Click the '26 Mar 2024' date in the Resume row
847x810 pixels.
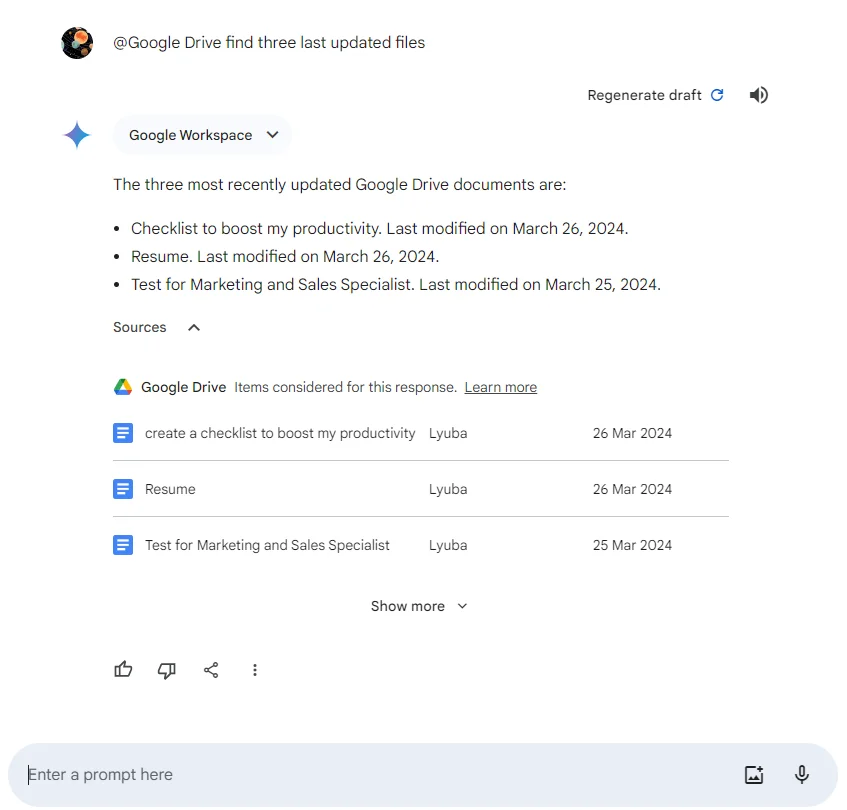[x=632, y=489]
